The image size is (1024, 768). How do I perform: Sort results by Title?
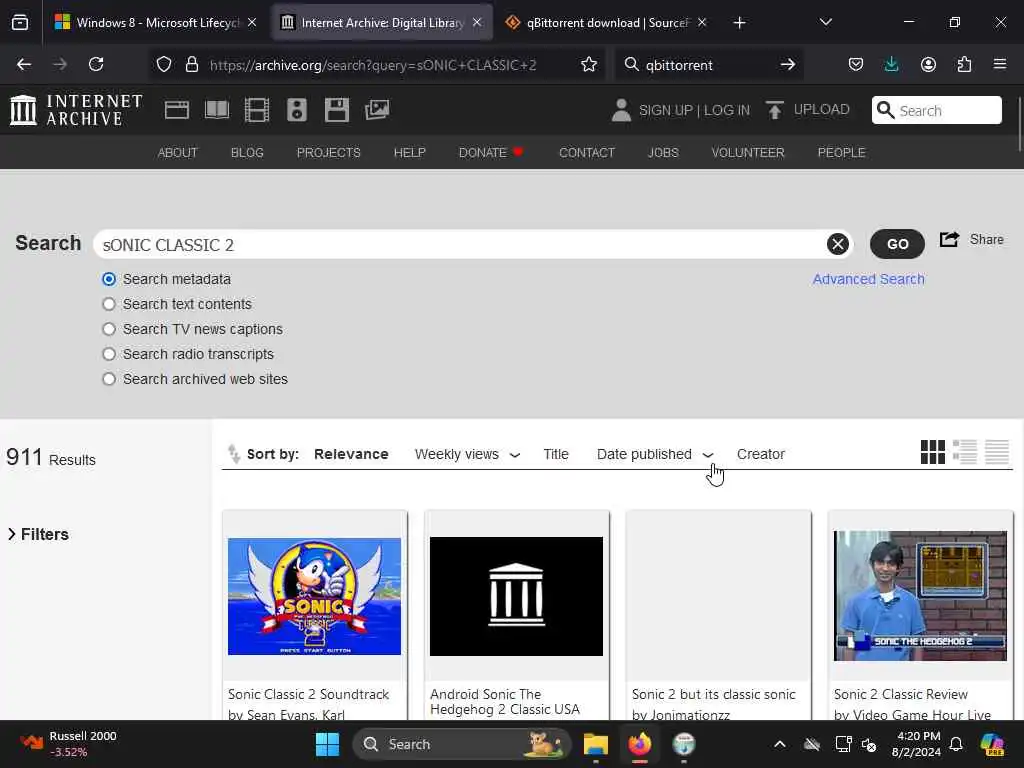click(x=556, y=455)
